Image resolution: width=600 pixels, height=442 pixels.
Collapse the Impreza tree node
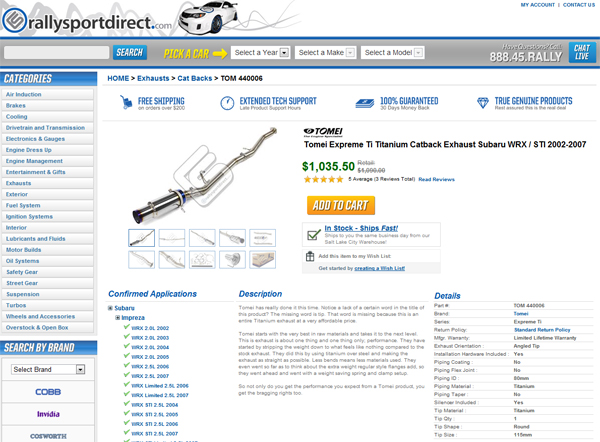[117, 318]
